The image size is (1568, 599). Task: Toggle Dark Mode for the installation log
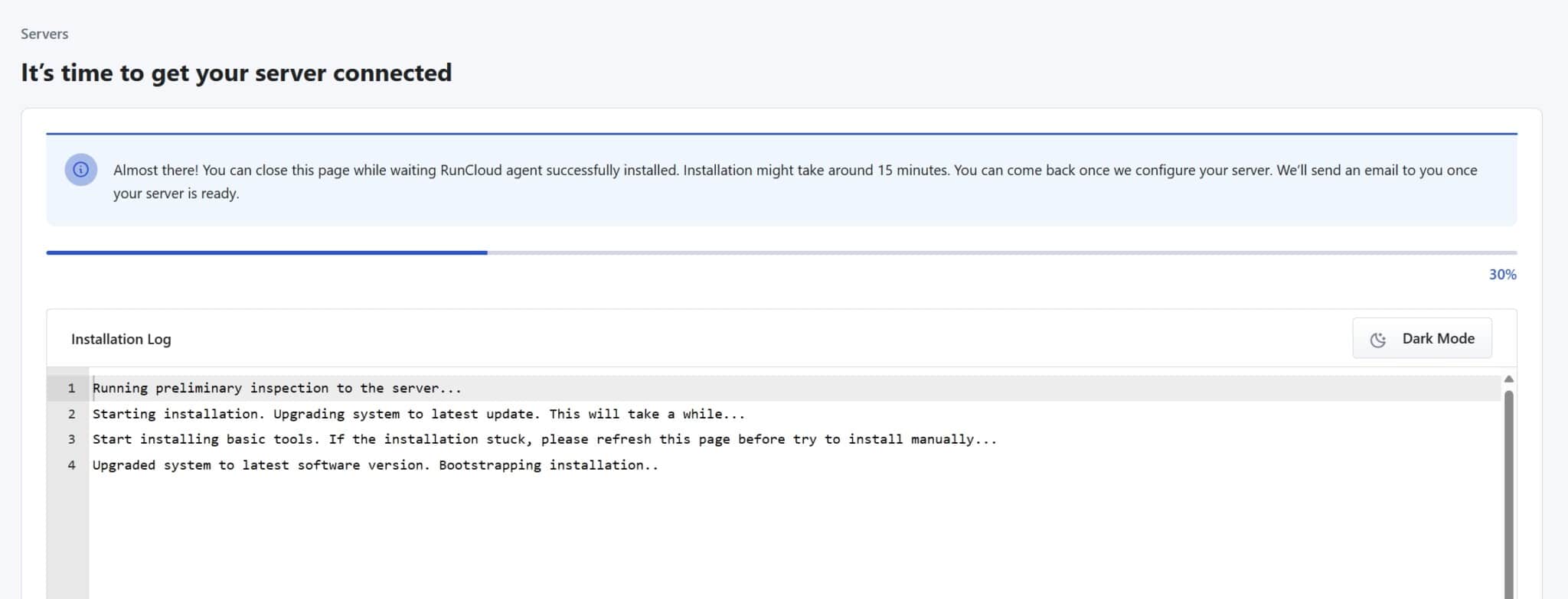pos(1422,338)
